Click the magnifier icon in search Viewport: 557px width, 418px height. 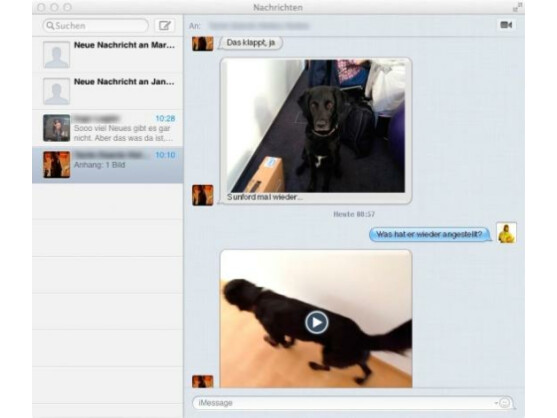tap(50, 26)
